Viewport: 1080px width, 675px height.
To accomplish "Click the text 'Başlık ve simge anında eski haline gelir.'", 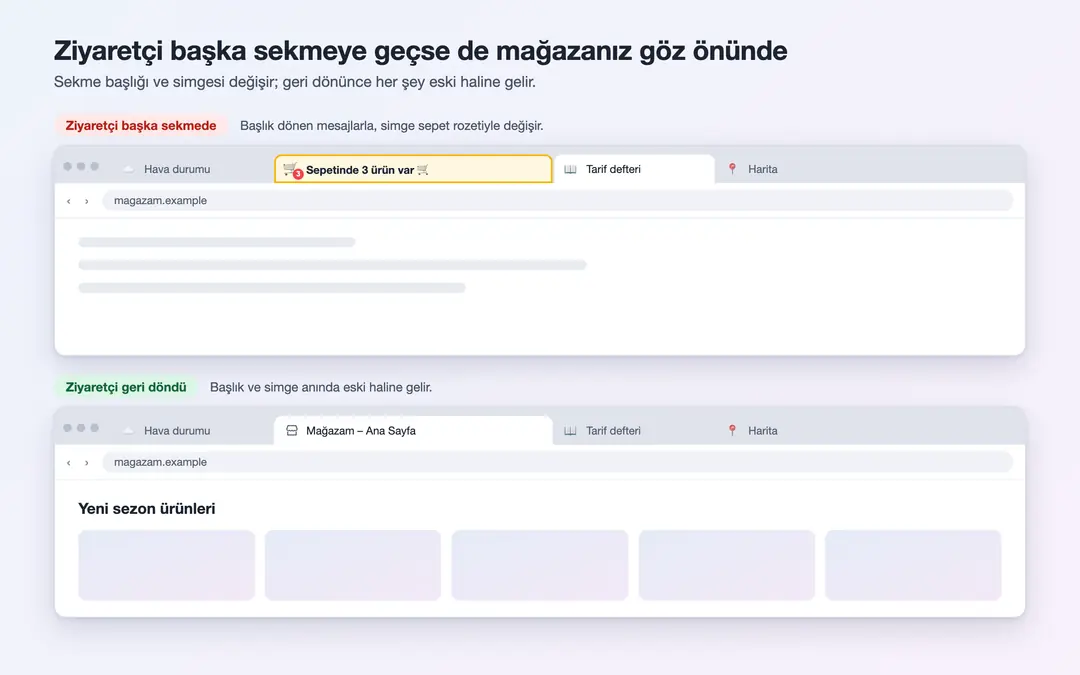I will pyautogui.click(x=321, y=387).
